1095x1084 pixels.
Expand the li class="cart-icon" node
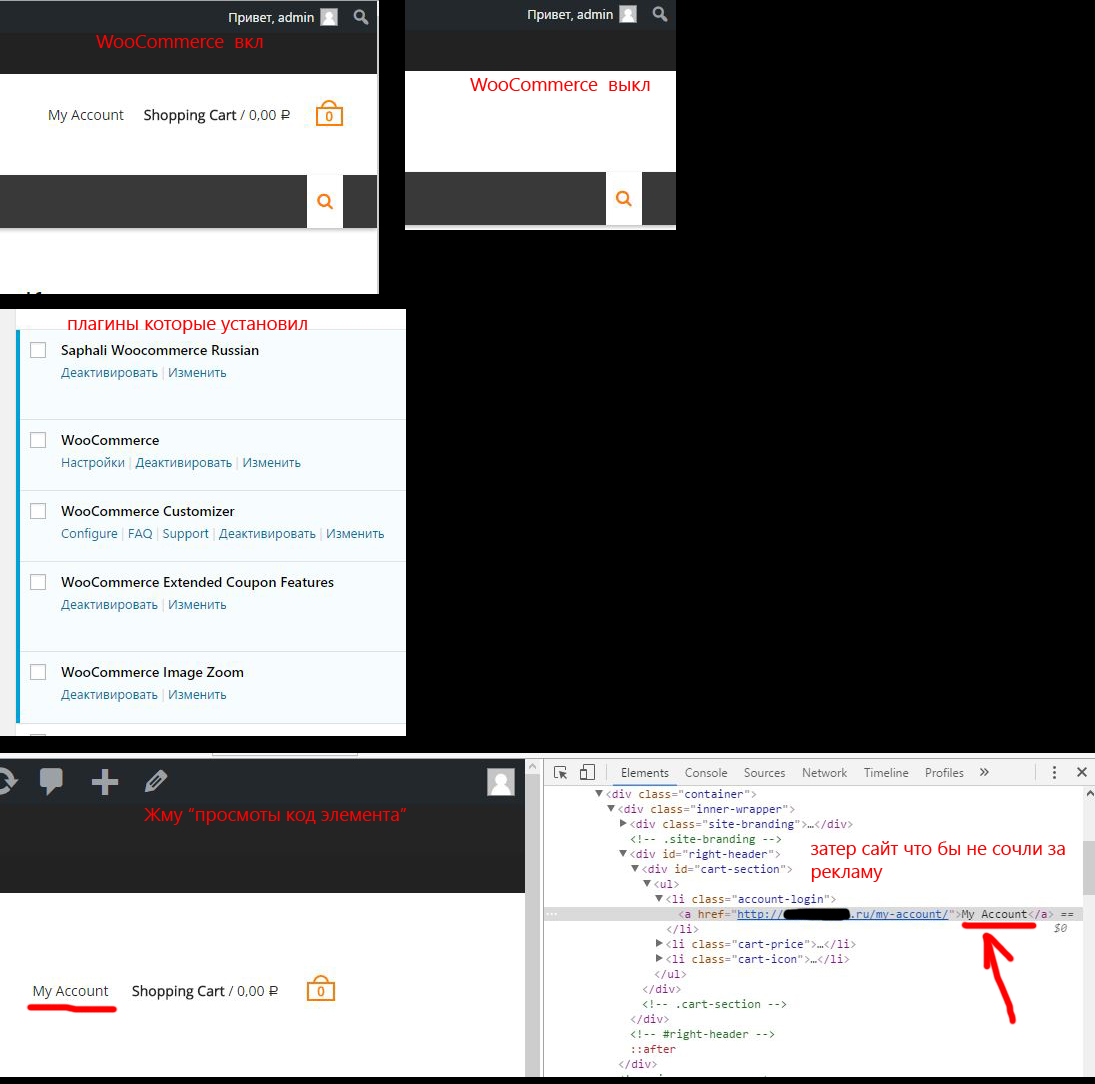pyautogui.click(x=659, y=959)
